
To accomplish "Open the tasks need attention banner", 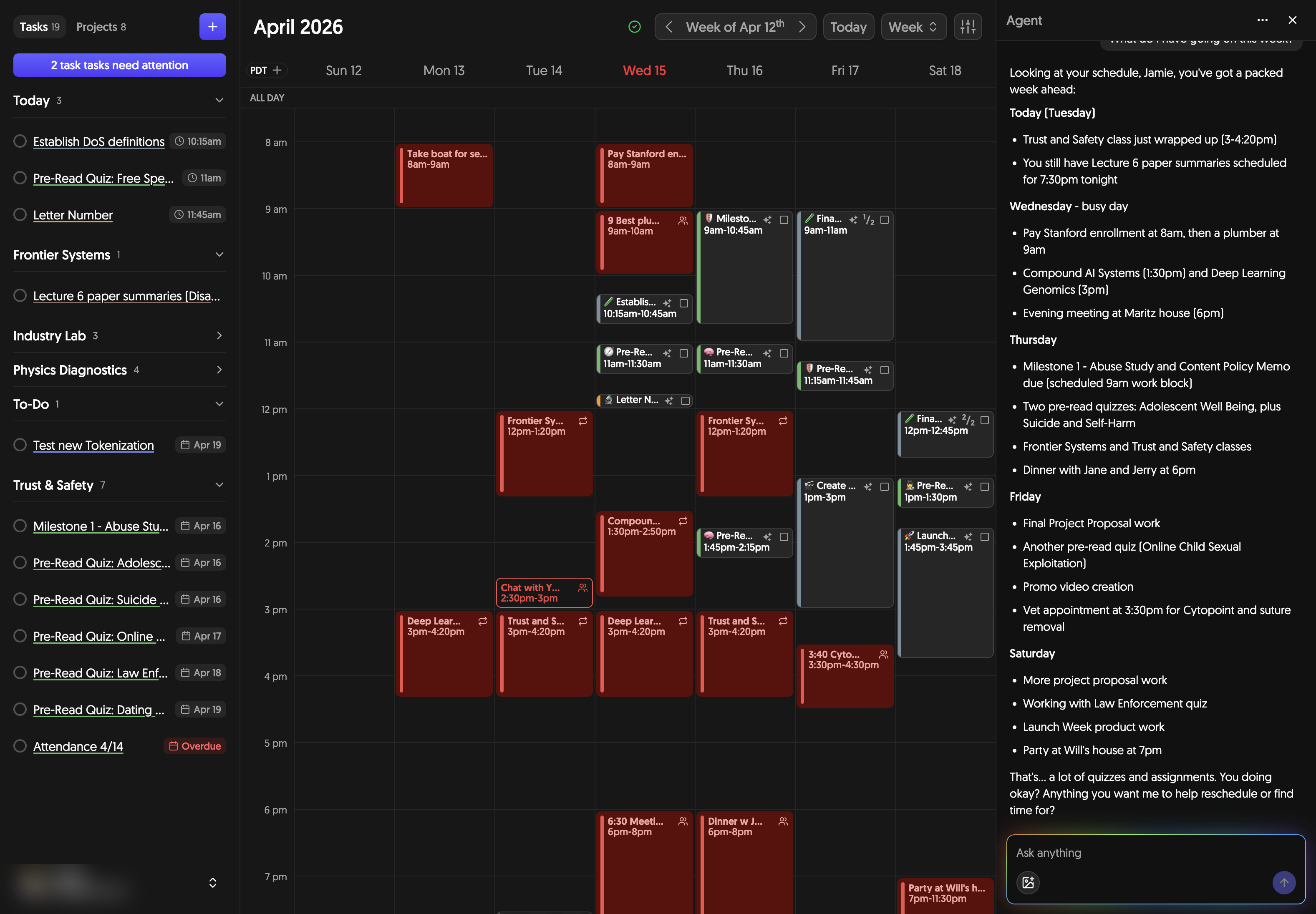I will click(119, 65).
